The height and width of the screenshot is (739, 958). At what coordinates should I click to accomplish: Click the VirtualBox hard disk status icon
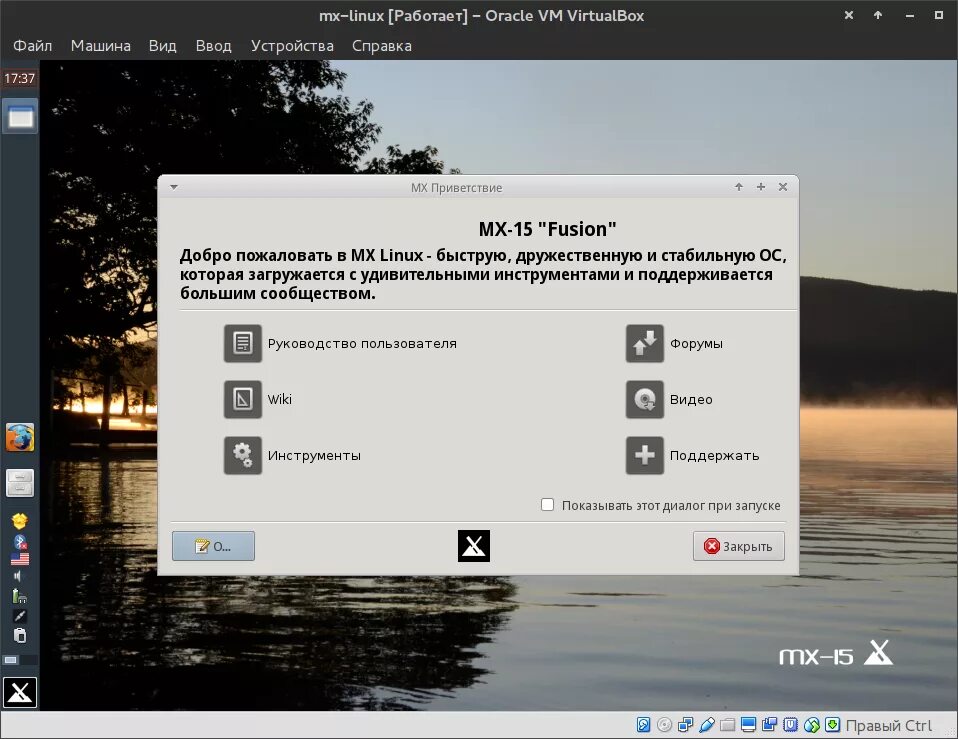[643, 725]
